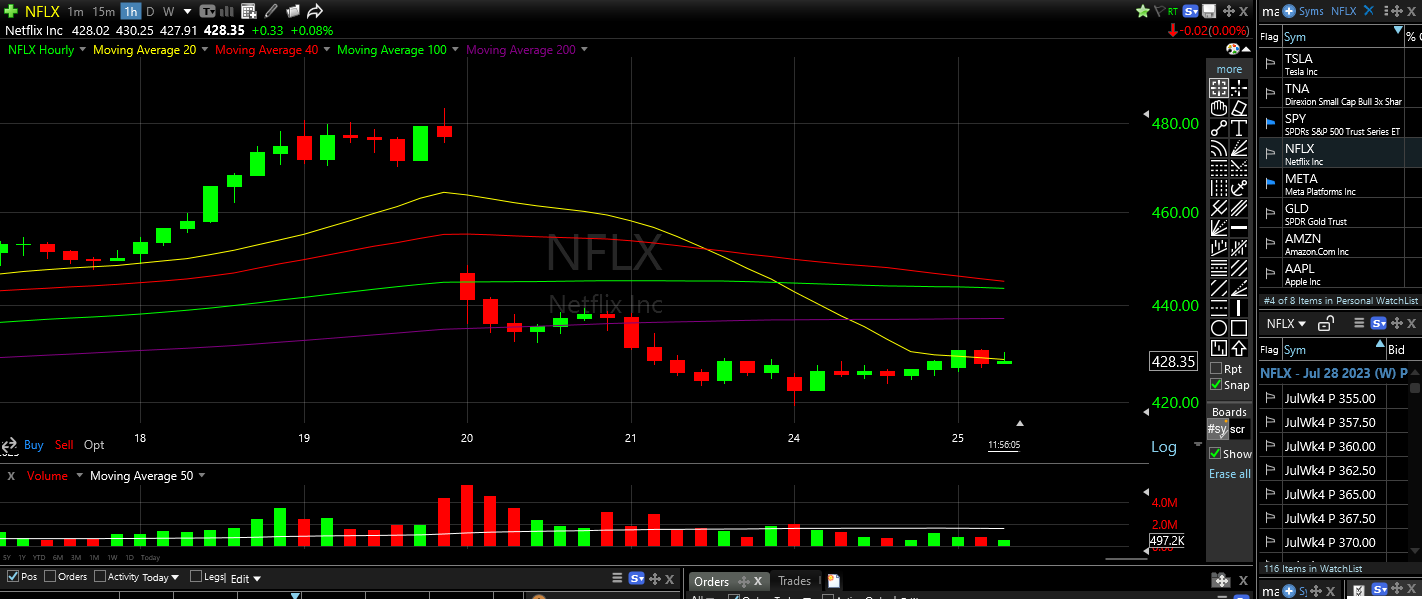Expand the Moving Average 20 dropdown

pos(204,49)
